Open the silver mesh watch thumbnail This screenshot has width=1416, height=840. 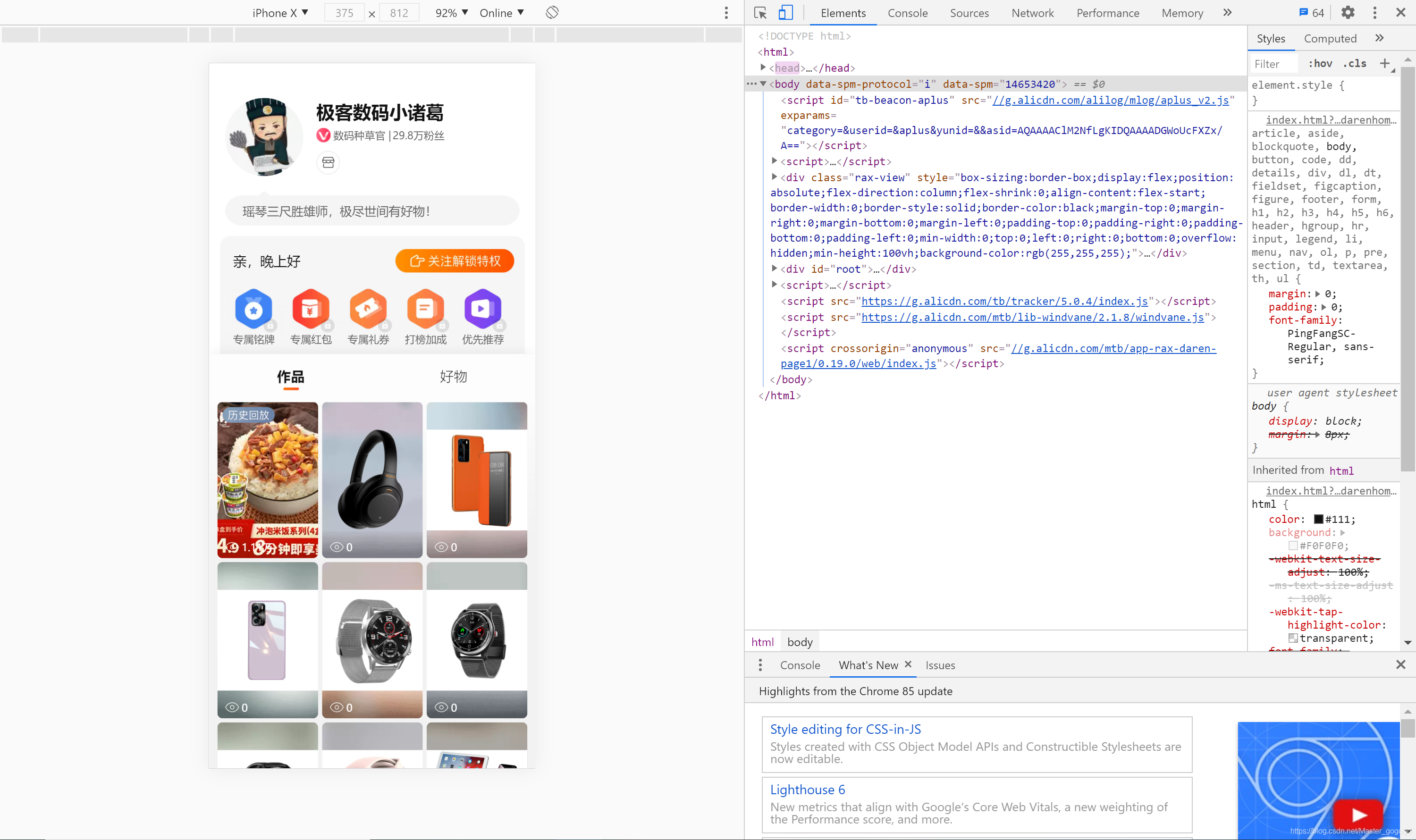click(372, 640)
